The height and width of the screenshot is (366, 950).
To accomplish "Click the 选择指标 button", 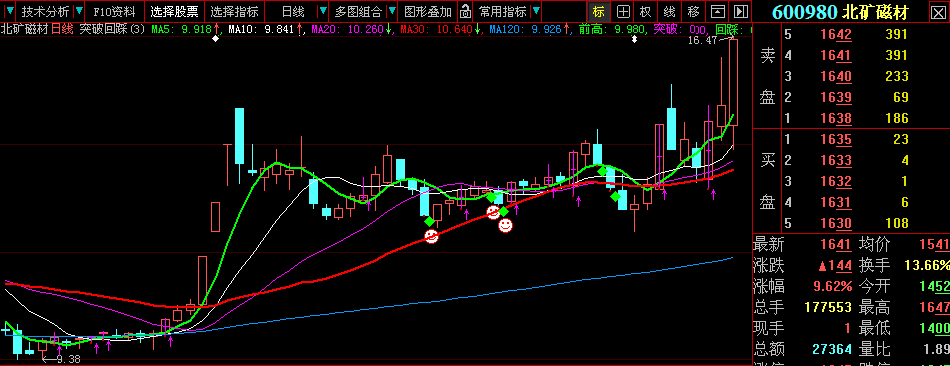I will [234, 11].
